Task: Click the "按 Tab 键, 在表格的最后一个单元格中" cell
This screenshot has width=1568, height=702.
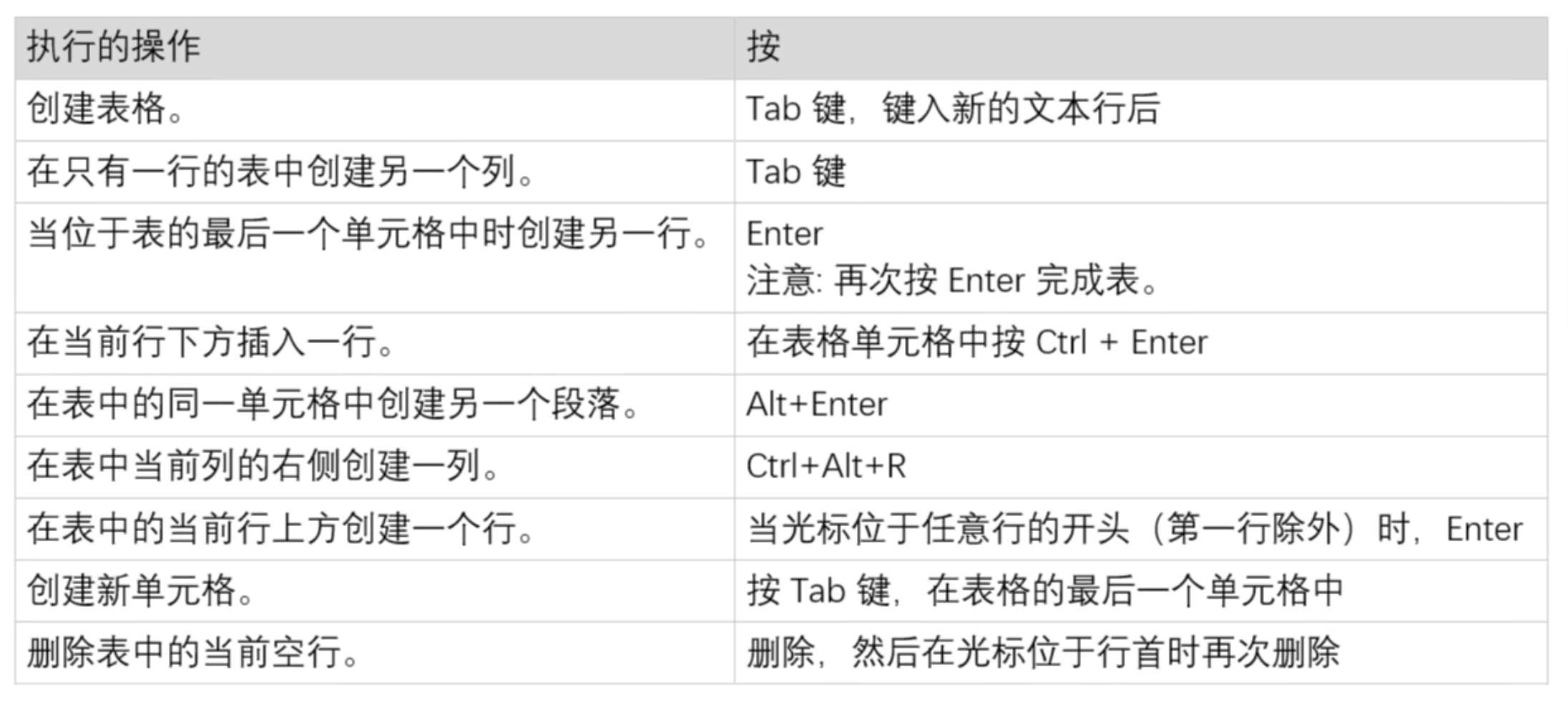Action: [x=1044, y=591]
